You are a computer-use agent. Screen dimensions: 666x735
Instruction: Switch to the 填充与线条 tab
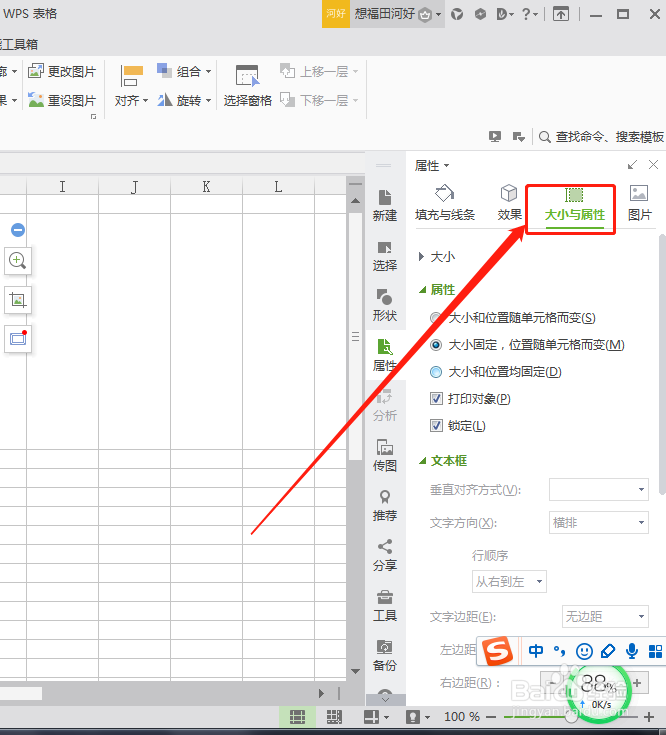[445, 203]
